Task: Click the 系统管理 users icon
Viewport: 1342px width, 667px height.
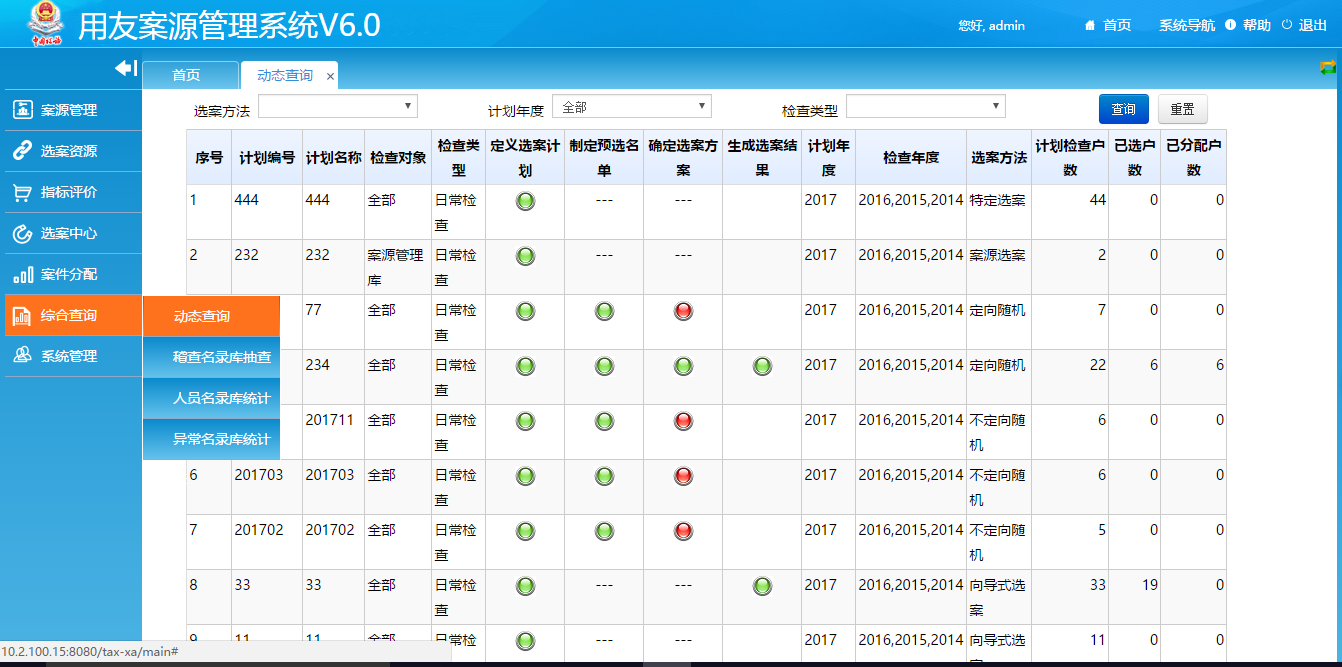Action: tap(22, 356)
